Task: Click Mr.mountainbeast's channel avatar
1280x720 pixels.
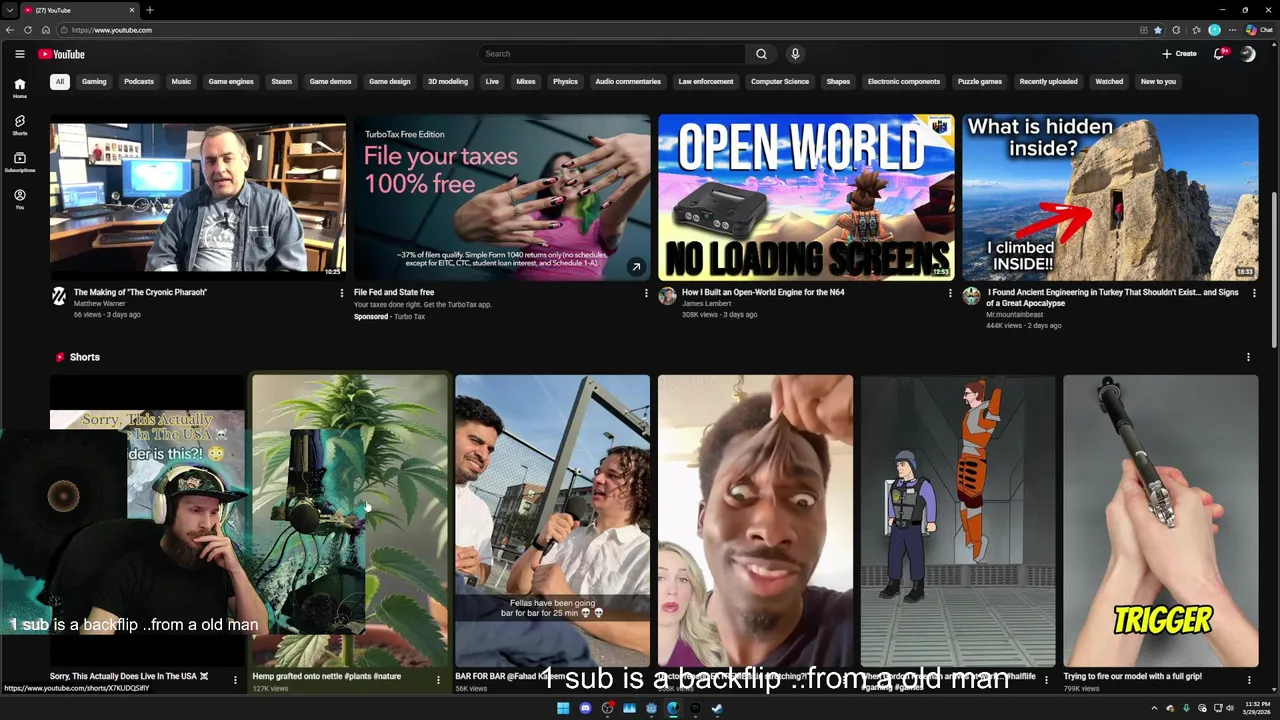Action: pyautogui.click(x=971, y=296)
